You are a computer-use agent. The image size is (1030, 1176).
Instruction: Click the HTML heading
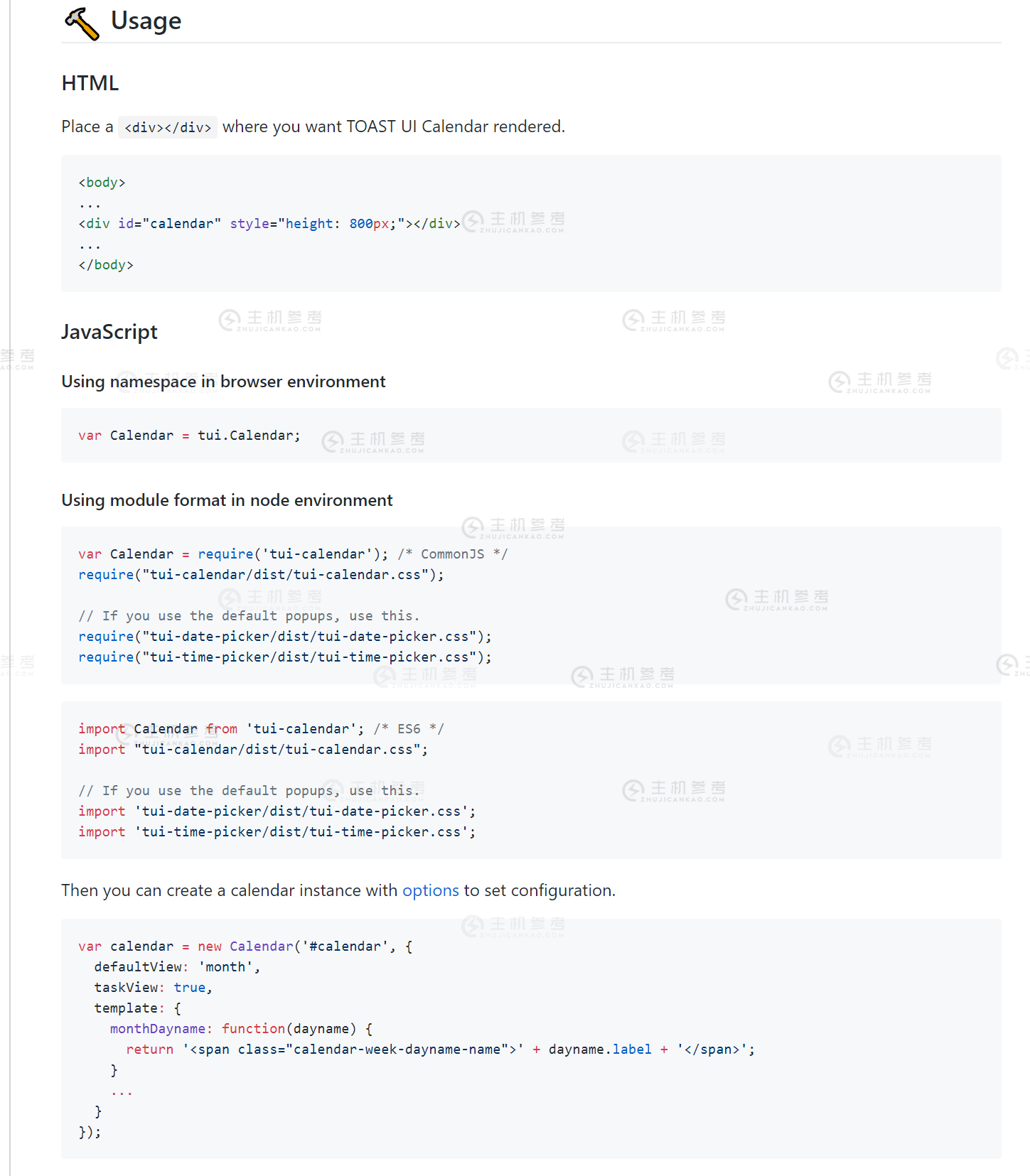[90, 83]
